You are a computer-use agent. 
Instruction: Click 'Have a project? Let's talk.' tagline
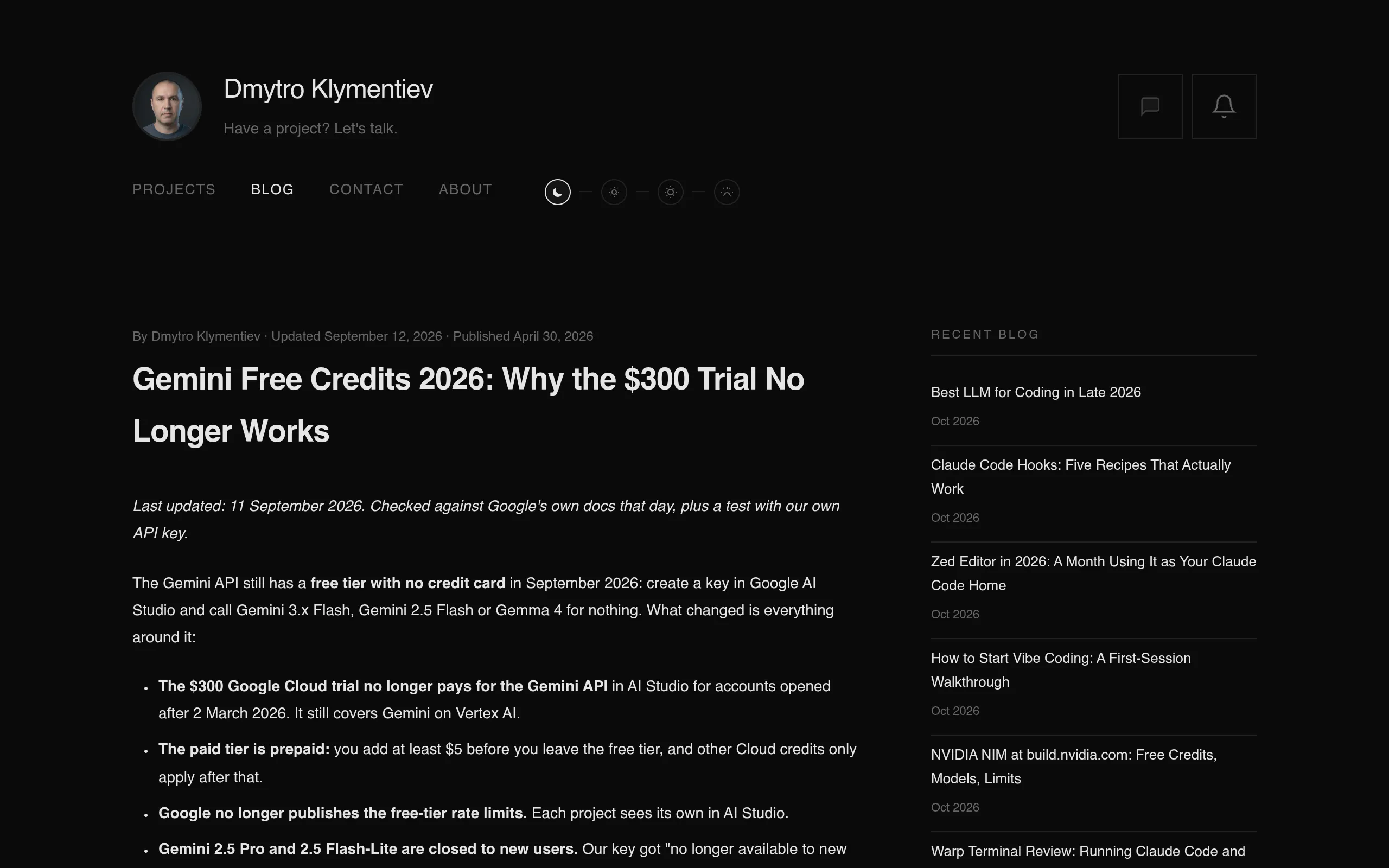[310, 129]
